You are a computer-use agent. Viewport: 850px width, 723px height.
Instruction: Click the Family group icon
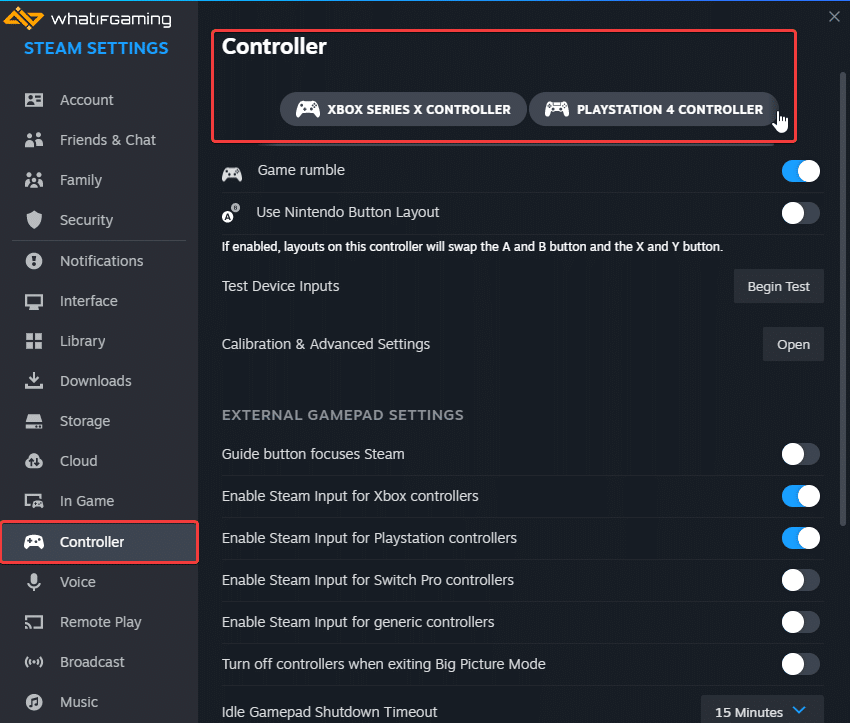point(34,180)
